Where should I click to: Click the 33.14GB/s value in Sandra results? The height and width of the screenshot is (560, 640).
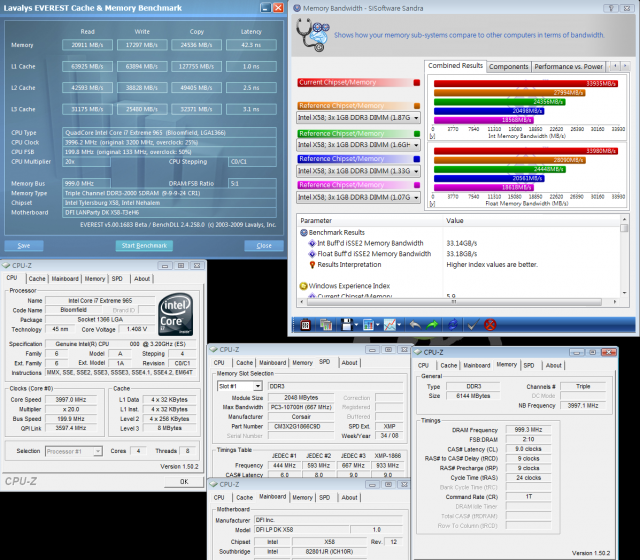point(462,243)
